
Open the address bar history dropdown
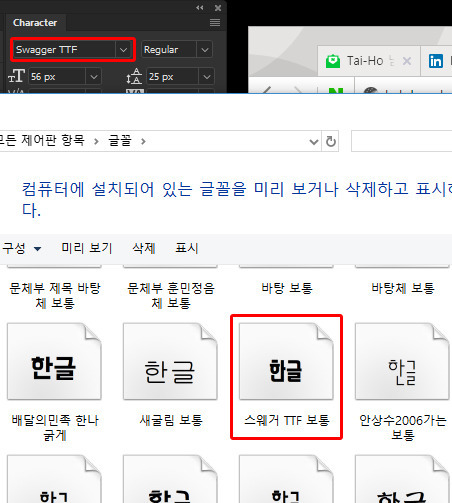pyautogui.click(x=313, y=142)
